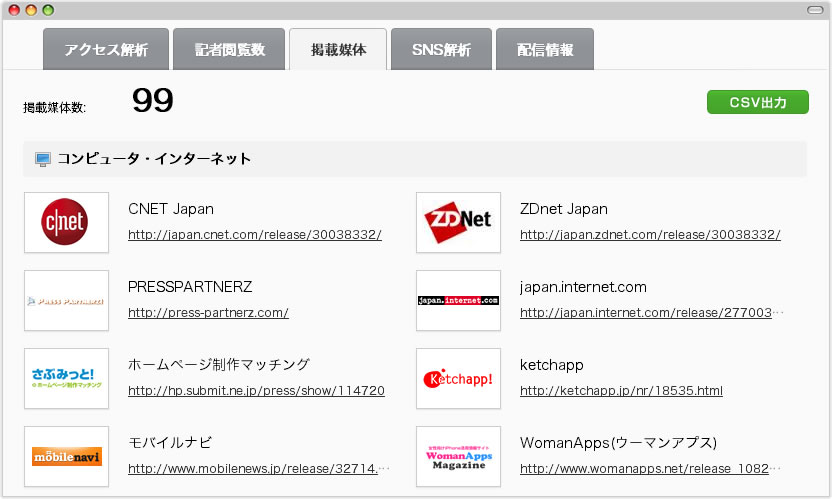Screen dimensions: 832x499
Task: Visit the press-partnerz.com link
Action: tap(208, 313)
